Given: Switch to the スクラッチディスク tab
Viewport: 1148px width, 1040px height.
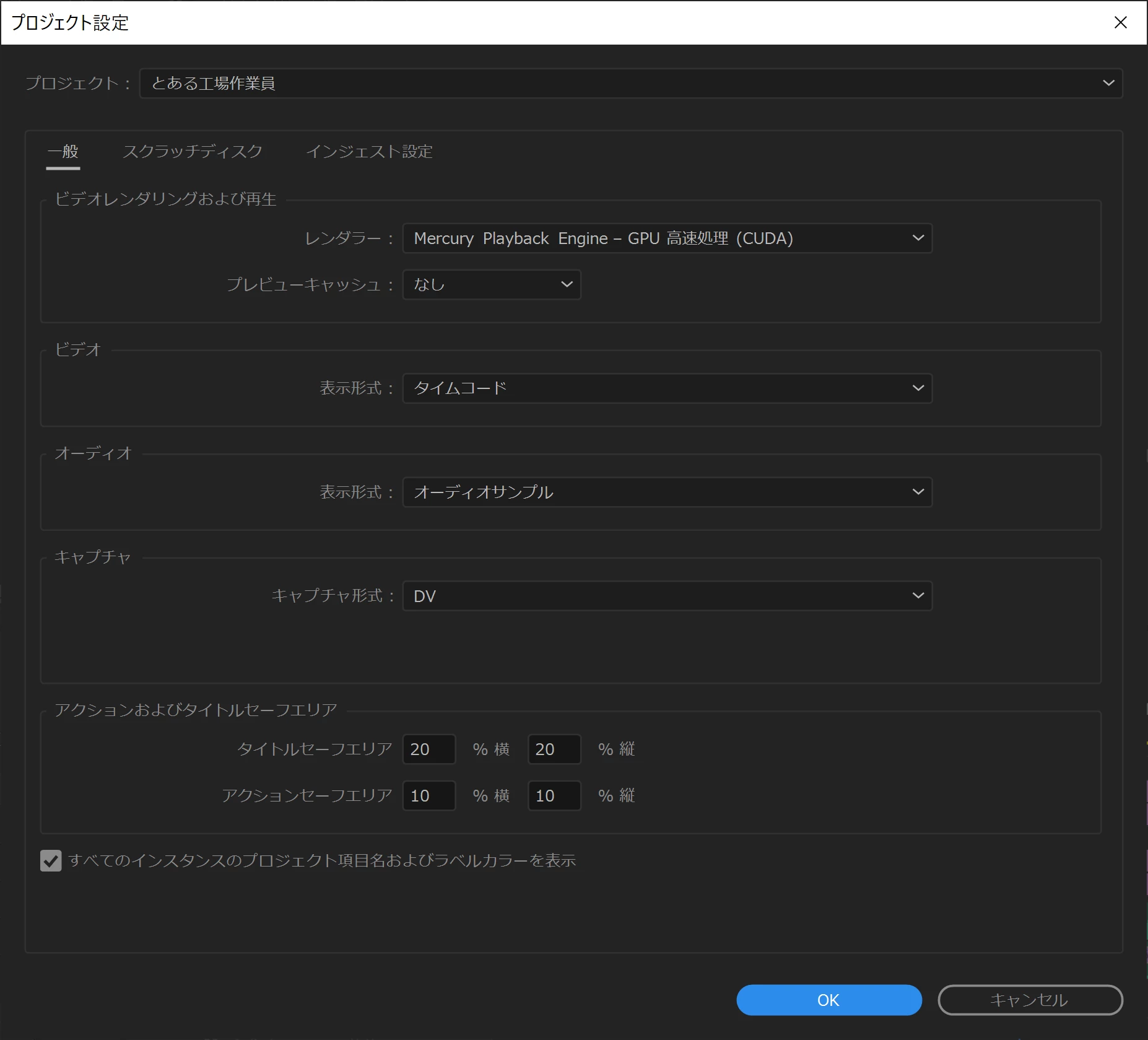Looking at the screenshot, I should (193, 152).
